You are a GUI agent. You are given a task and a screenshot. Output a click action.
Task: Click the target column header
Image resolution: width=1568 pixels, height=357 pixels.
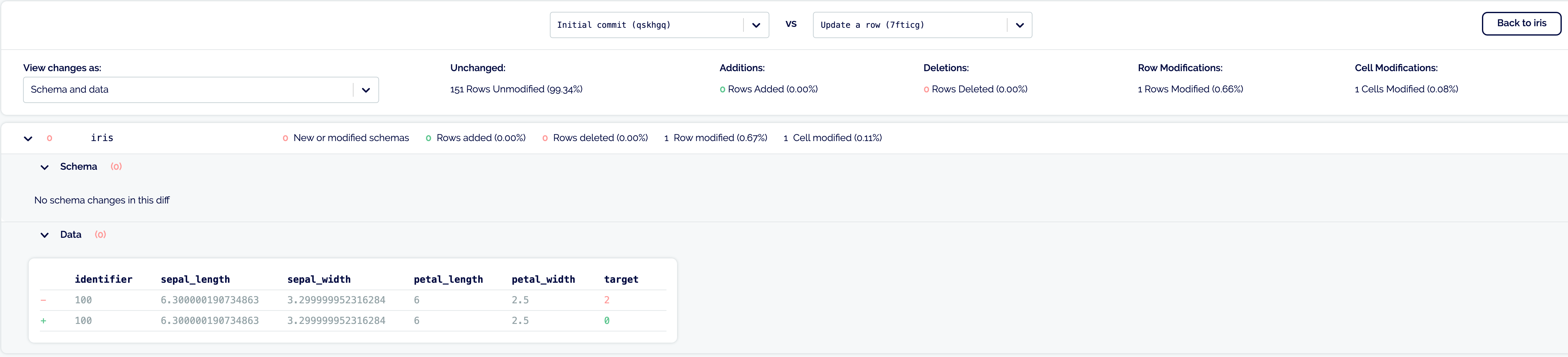pos(621,280)
